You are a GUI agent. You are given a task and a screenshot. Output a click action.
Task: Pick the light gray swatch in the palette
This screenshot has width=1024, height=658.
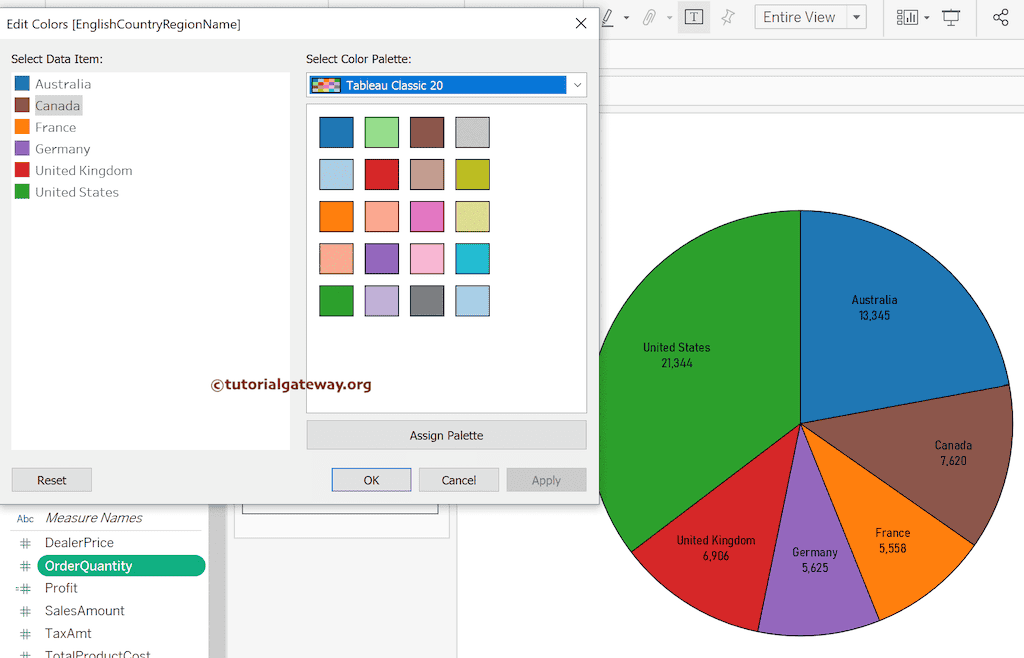pos(472,133)
